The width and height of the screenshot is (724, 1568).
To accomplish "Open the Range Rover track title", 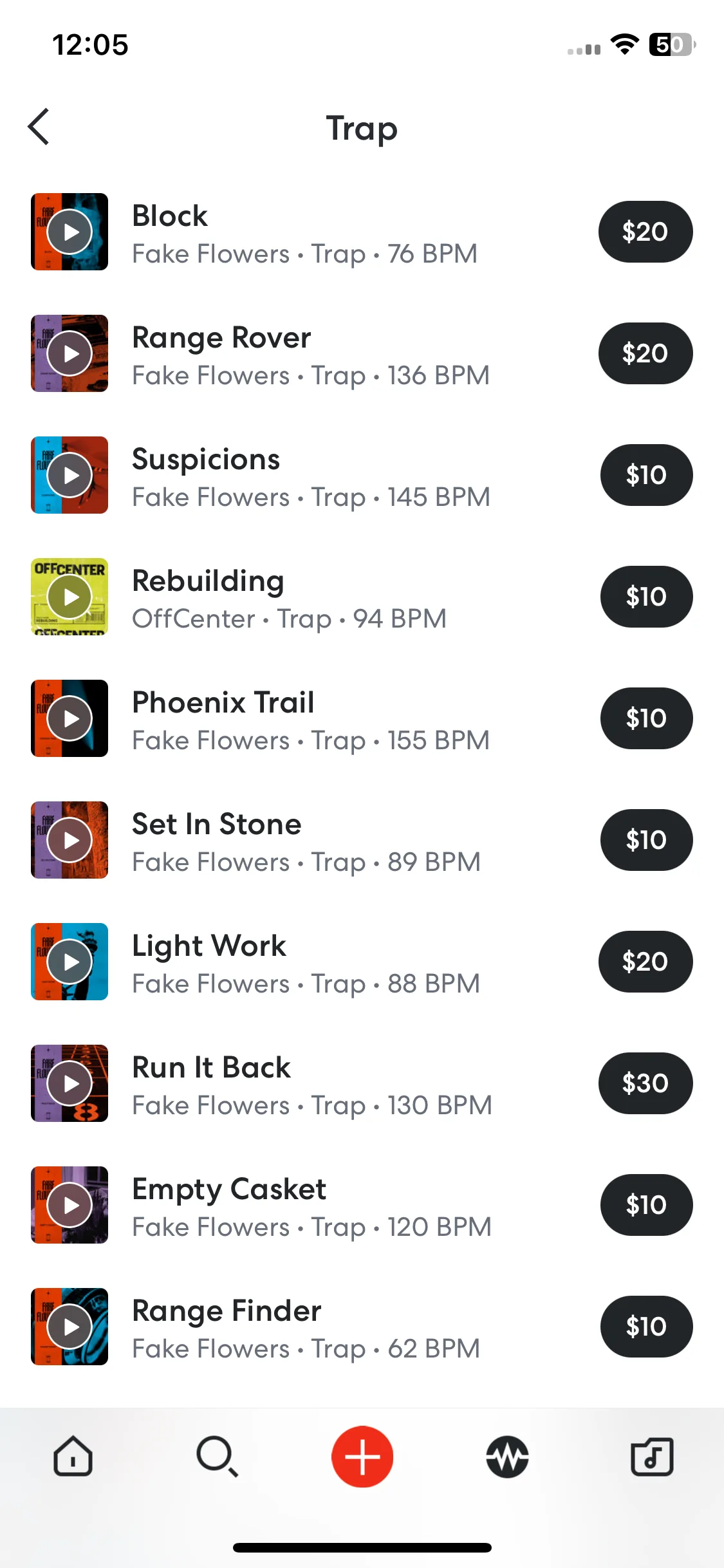I will [x=221, y=338].
